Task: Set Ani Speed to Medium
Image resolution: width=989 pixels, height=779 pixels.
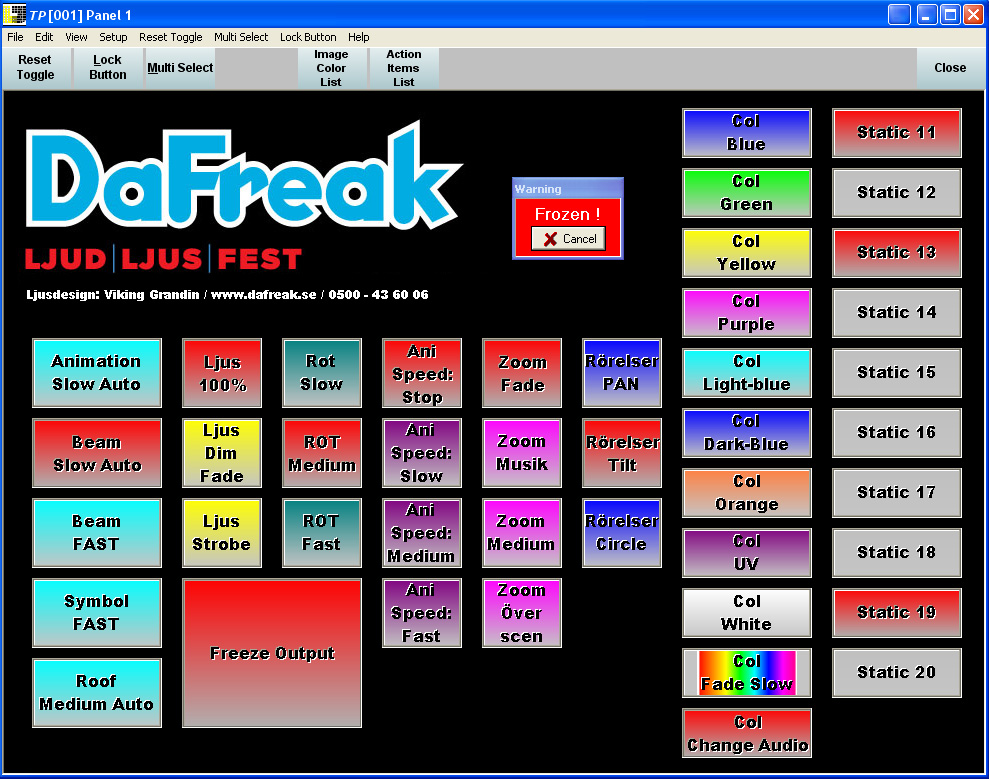Action: coord(422,533)
